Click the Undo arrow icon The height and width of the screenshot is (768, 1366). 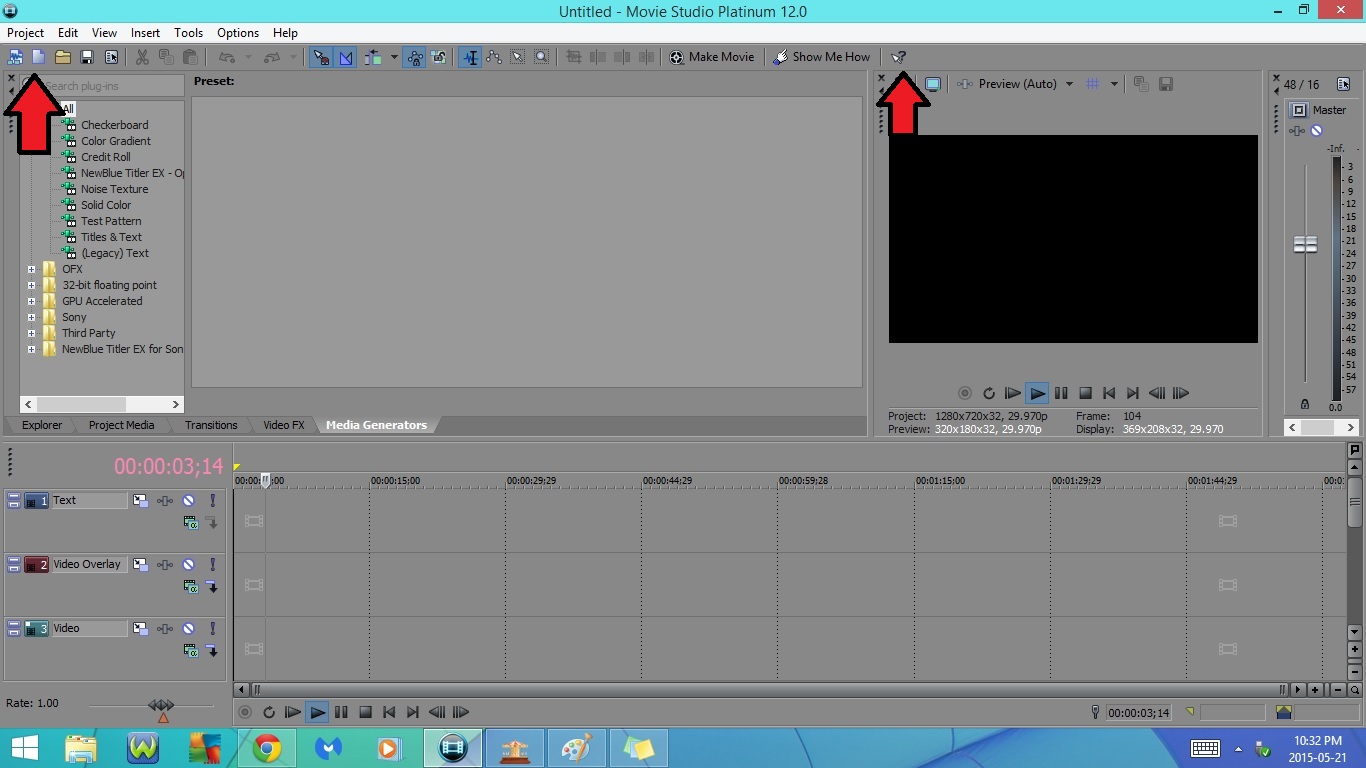point(226,57)
